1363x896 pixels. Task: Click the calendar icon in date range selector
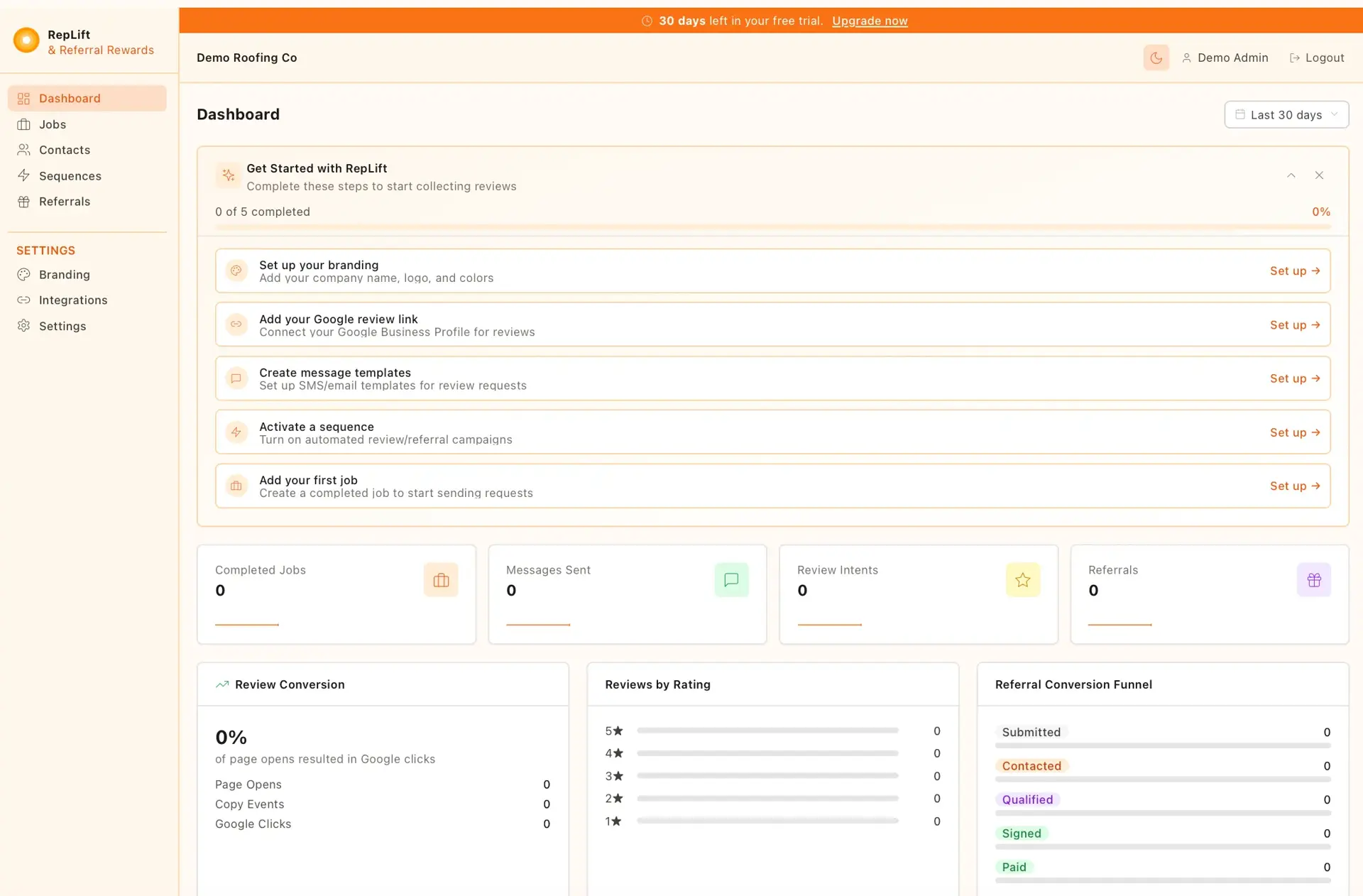pyautogui.click(x=1240, y=114)
